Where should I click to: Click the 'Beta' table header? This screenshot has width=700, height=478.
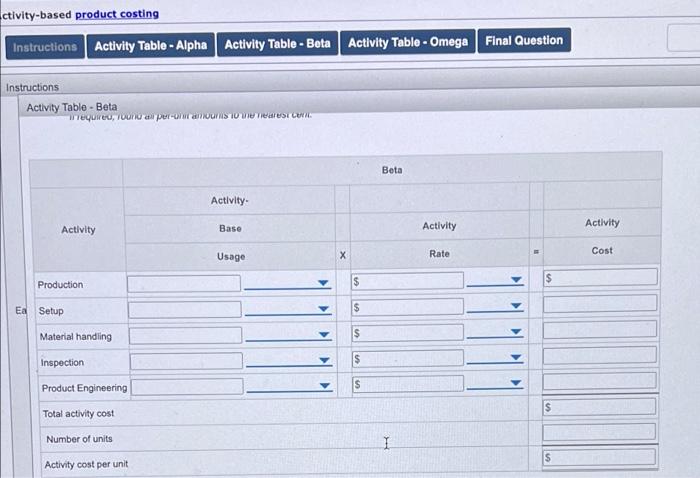392,170
